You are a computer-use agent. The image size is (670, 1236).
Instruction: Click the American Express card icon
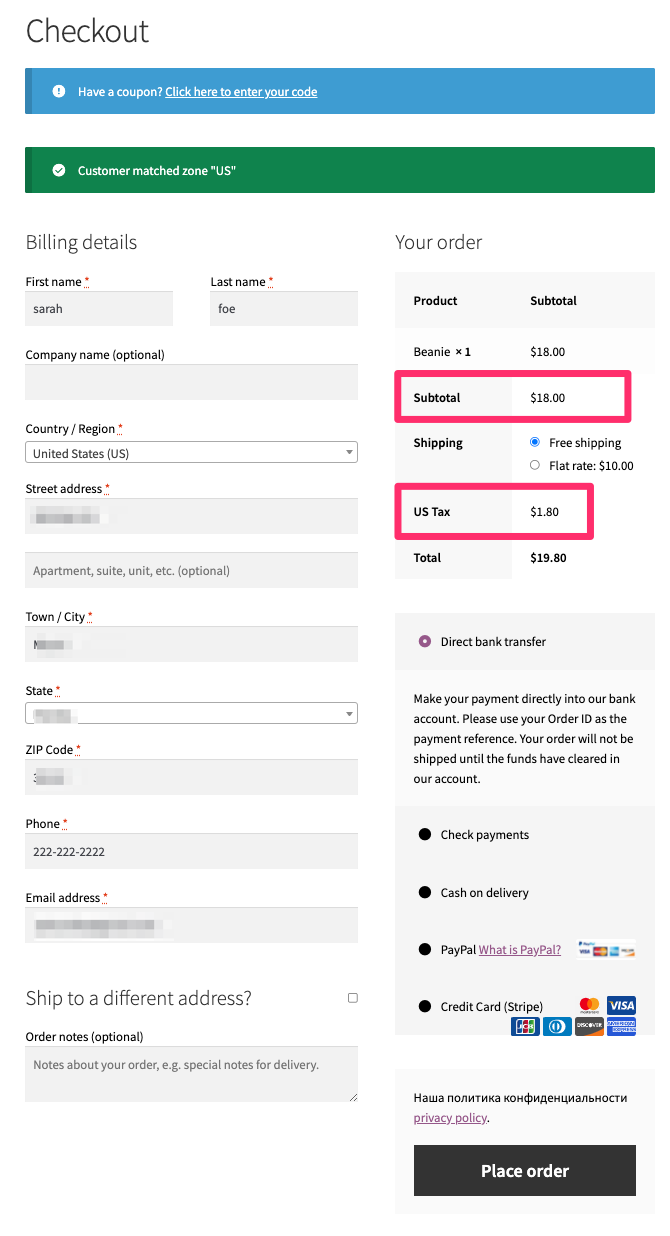[x=622, y=1026]
